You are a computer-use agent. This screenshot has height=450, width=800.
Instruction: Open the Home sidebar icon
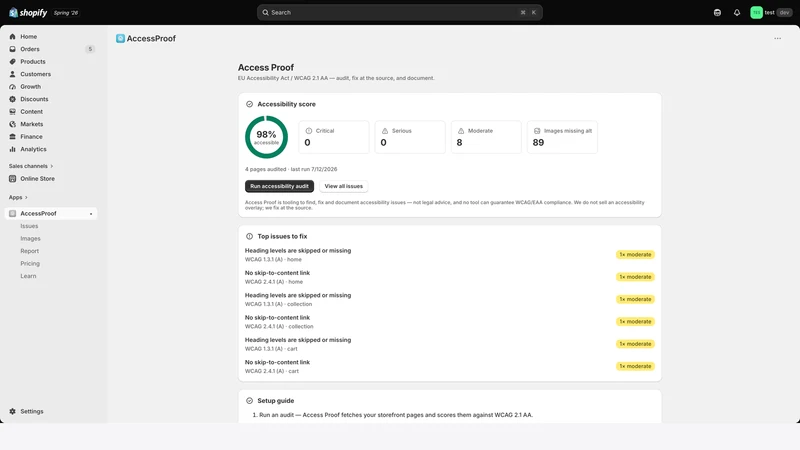(12, 37)
